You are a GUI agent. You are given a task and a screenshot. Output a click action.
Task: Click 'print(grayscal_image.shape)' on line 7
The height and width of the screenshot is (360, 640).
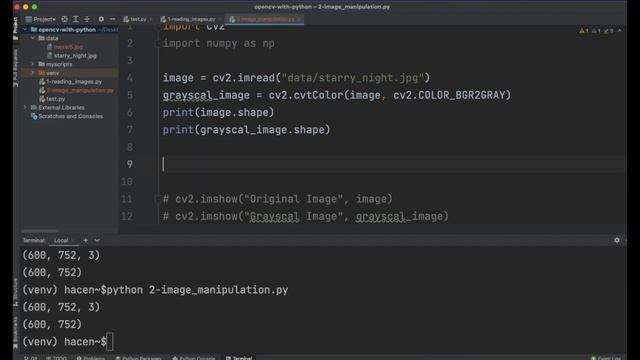click(x=247, y=130)
